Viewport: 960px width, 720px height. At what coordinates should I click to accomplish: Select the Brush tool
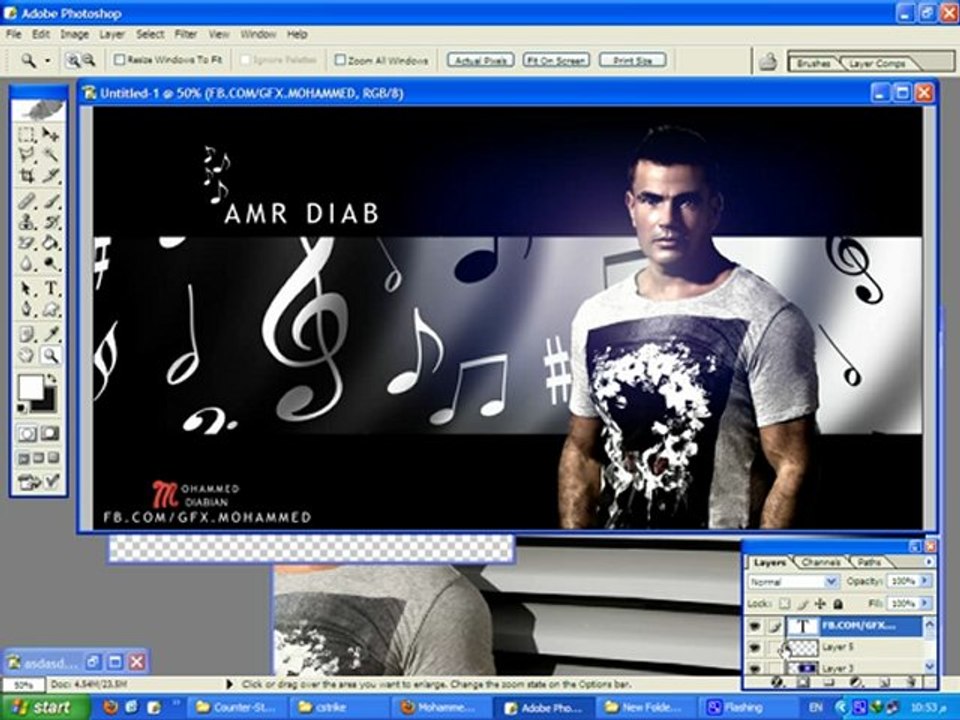(51, 200)
